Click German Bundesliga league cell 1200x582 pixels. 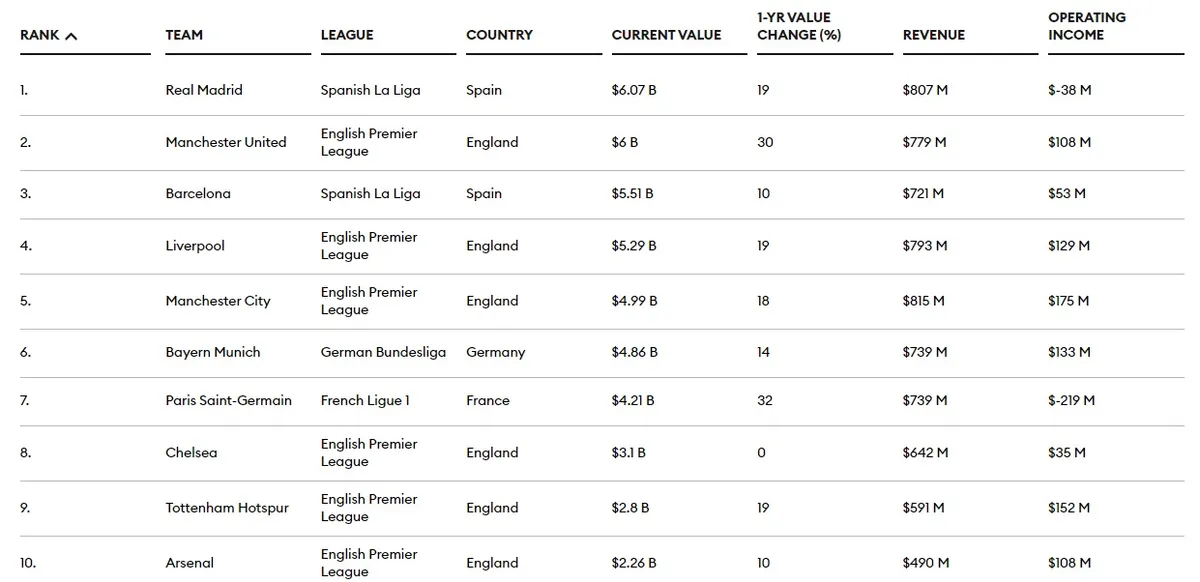click(383, 352)
